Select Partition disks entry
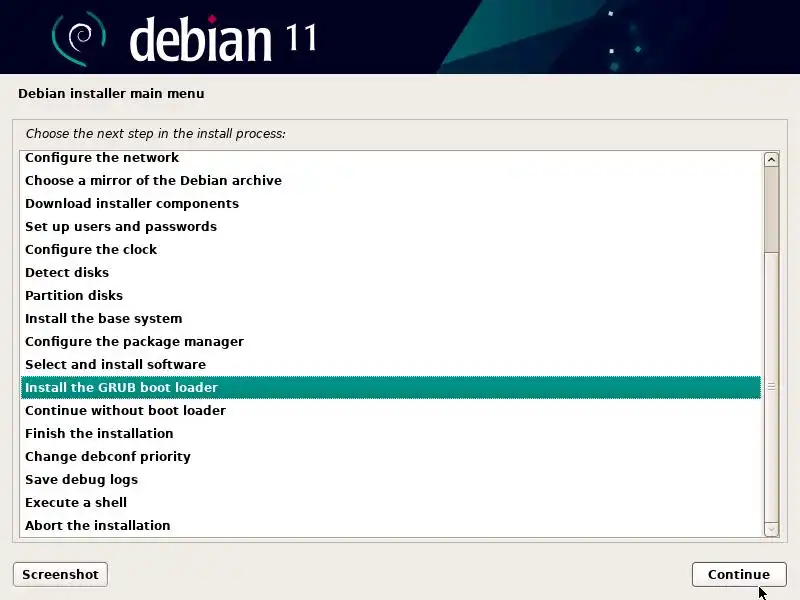The height and width of the screenshot is (600, 800). (x=391, y=295)
